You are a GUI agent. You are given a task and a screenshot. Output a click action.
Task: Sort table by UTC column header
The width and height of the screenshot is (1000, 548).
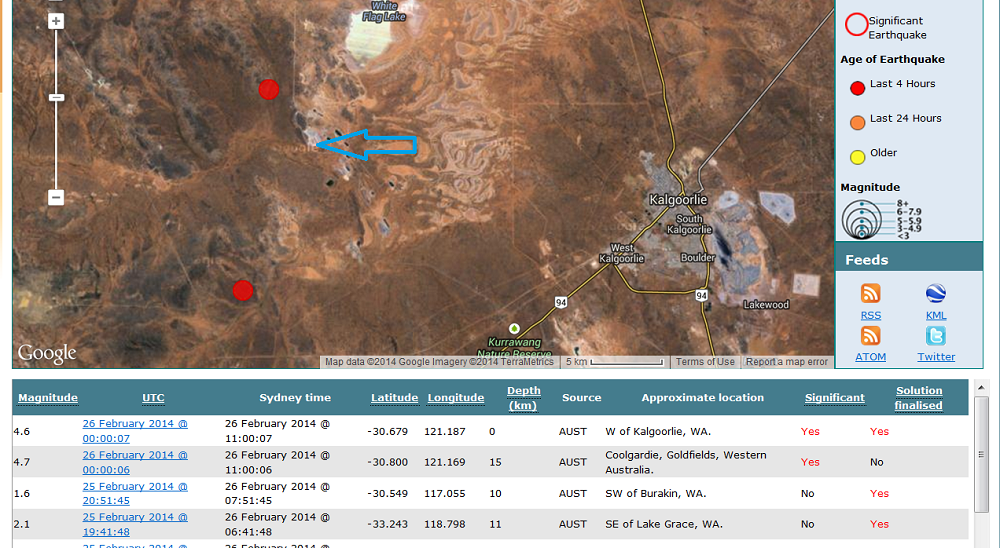153,398
